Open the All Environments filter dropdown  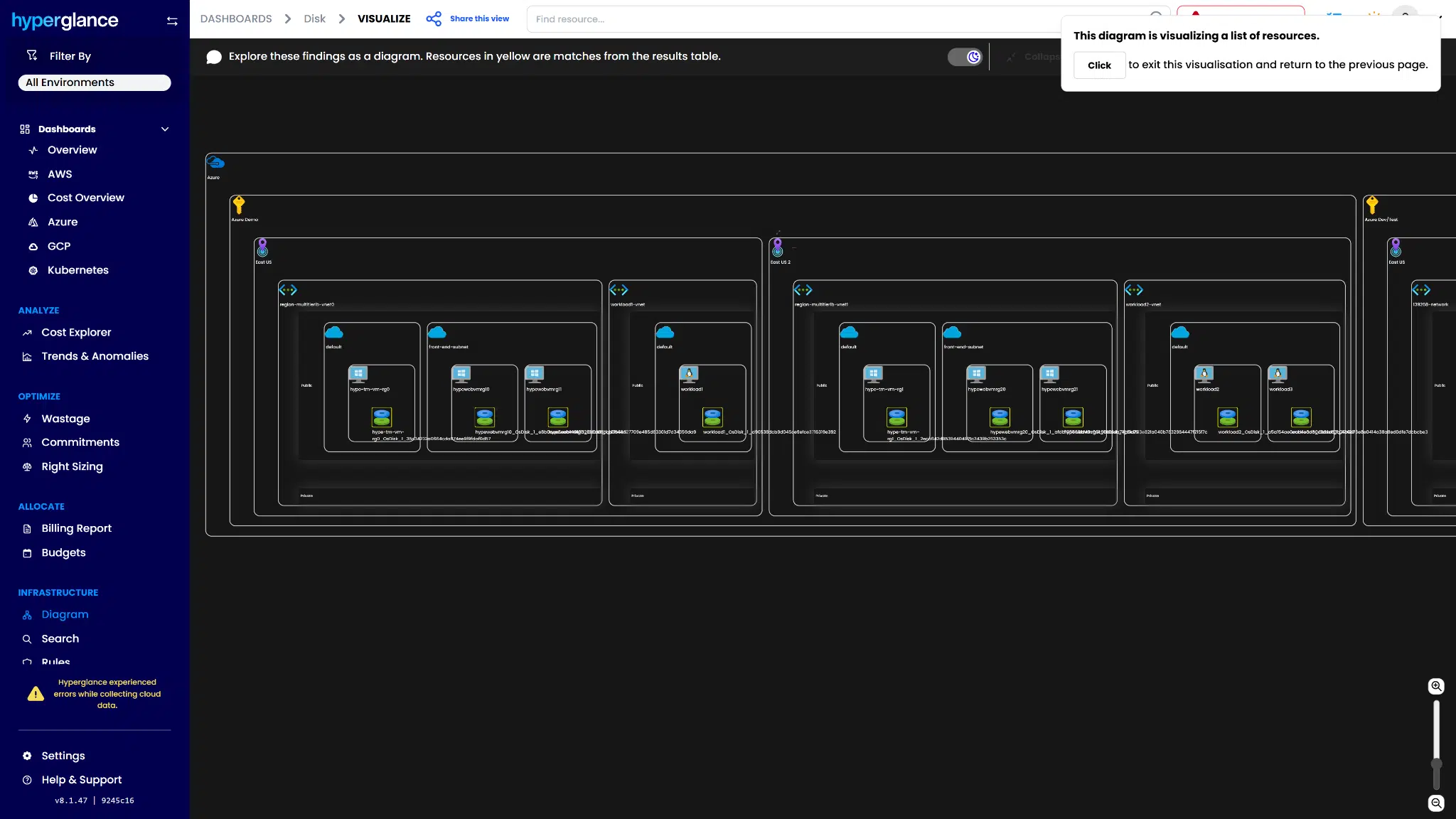(x=95, y=82)
